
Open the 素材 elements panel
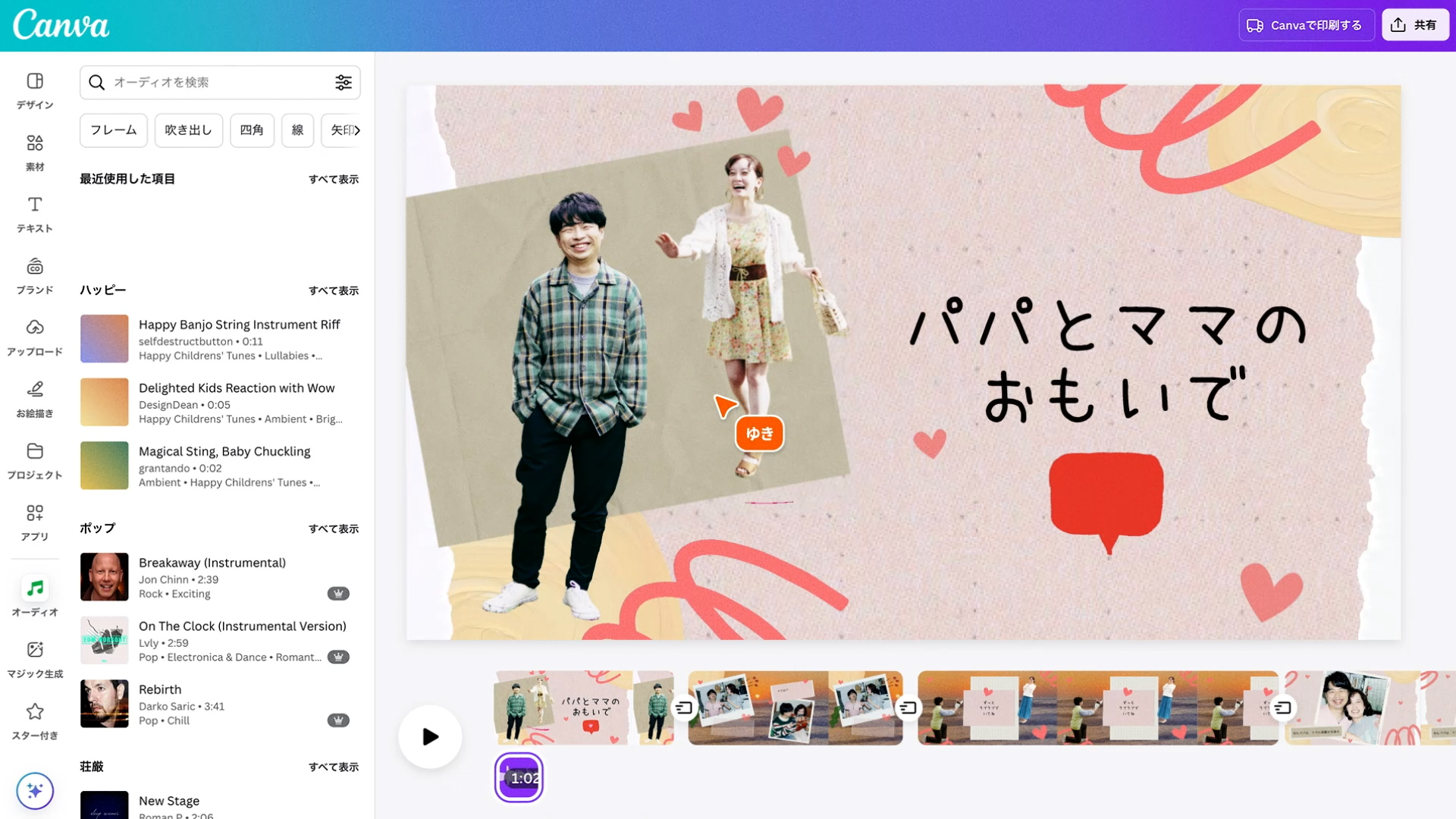coord(35,152)
